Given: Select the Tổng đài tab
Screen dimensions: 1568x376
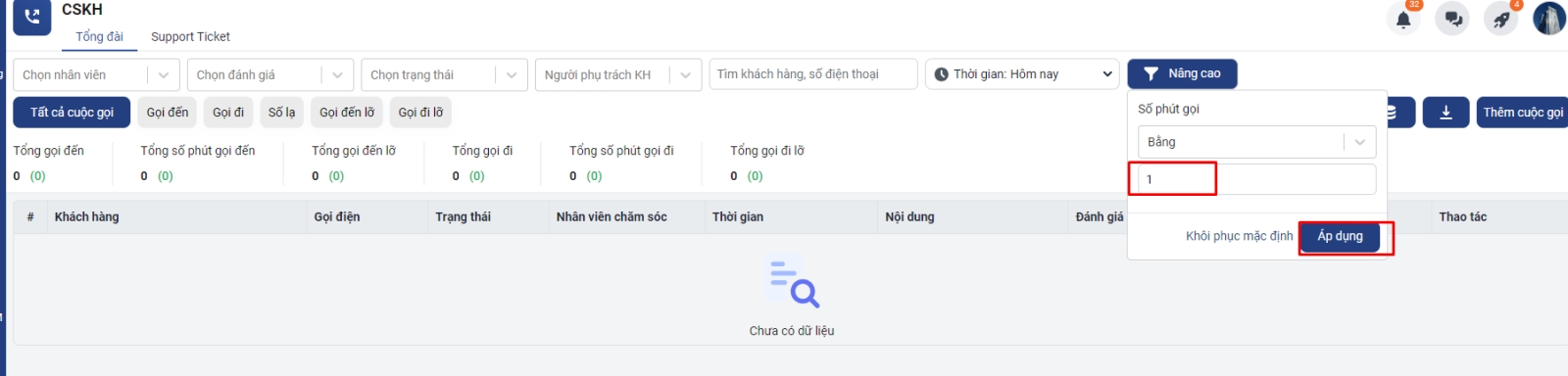Looking at the screenshot, I should (x=99, y=37).
